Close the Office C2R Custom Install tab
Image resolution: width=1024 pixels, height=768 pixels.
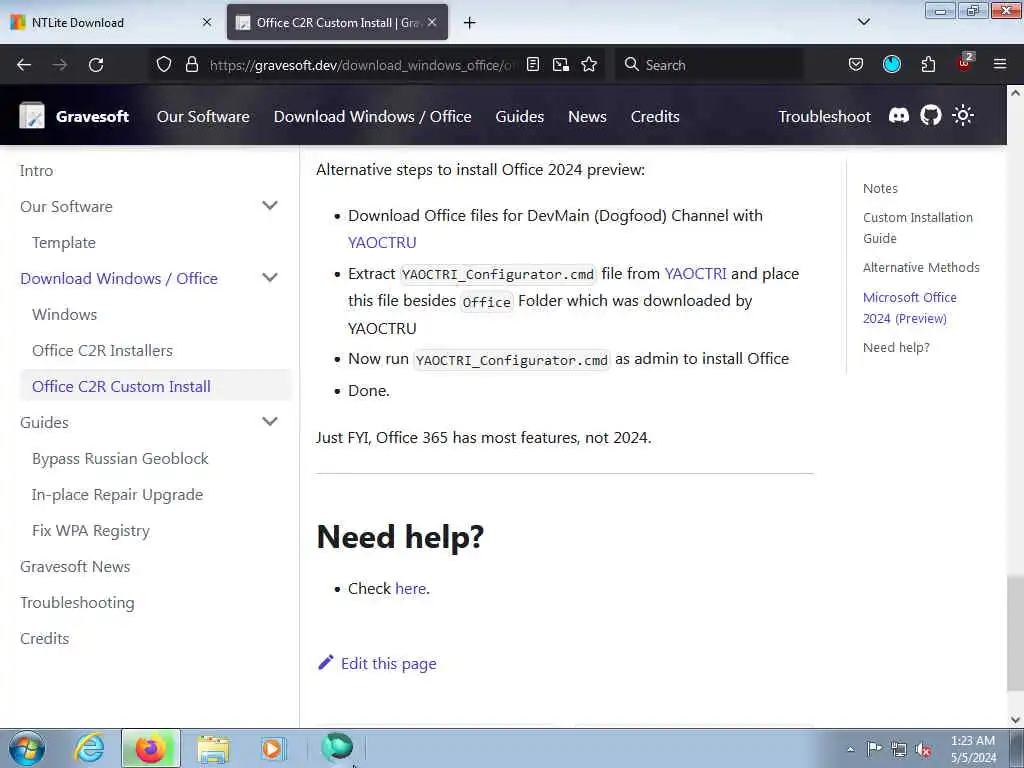point(432,22)
